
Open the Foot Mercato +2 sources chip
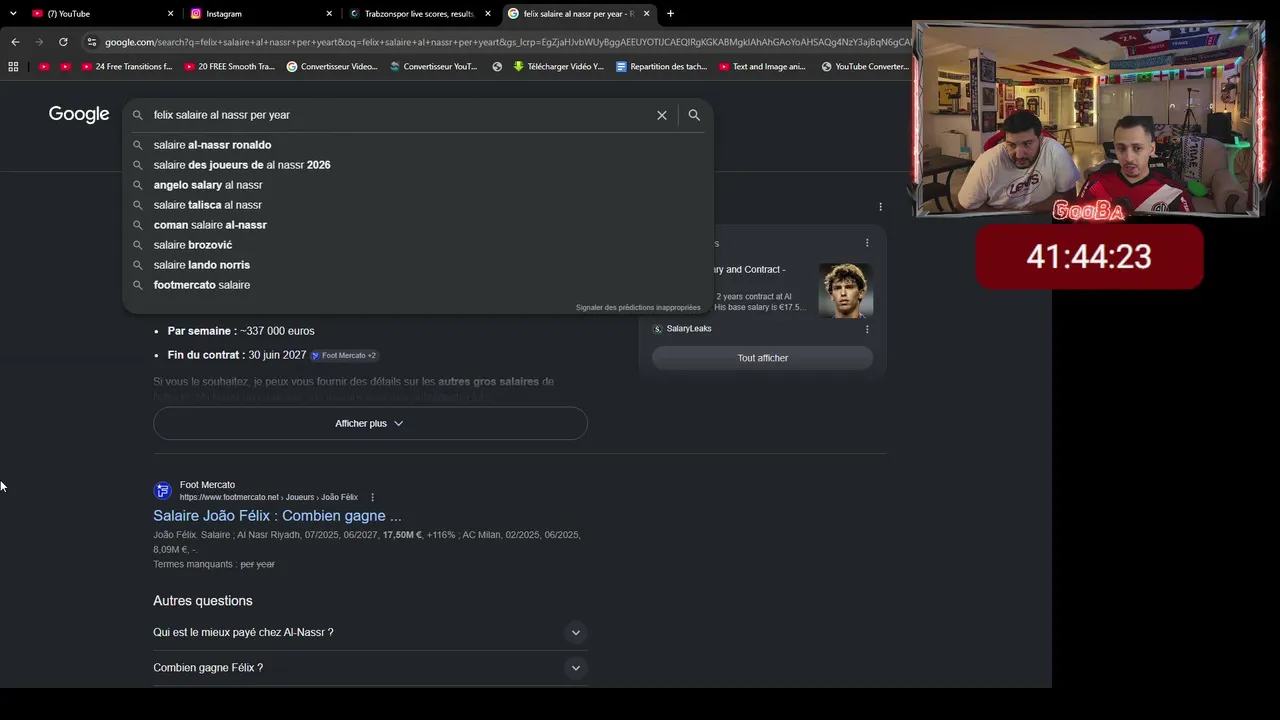[343, 355]
